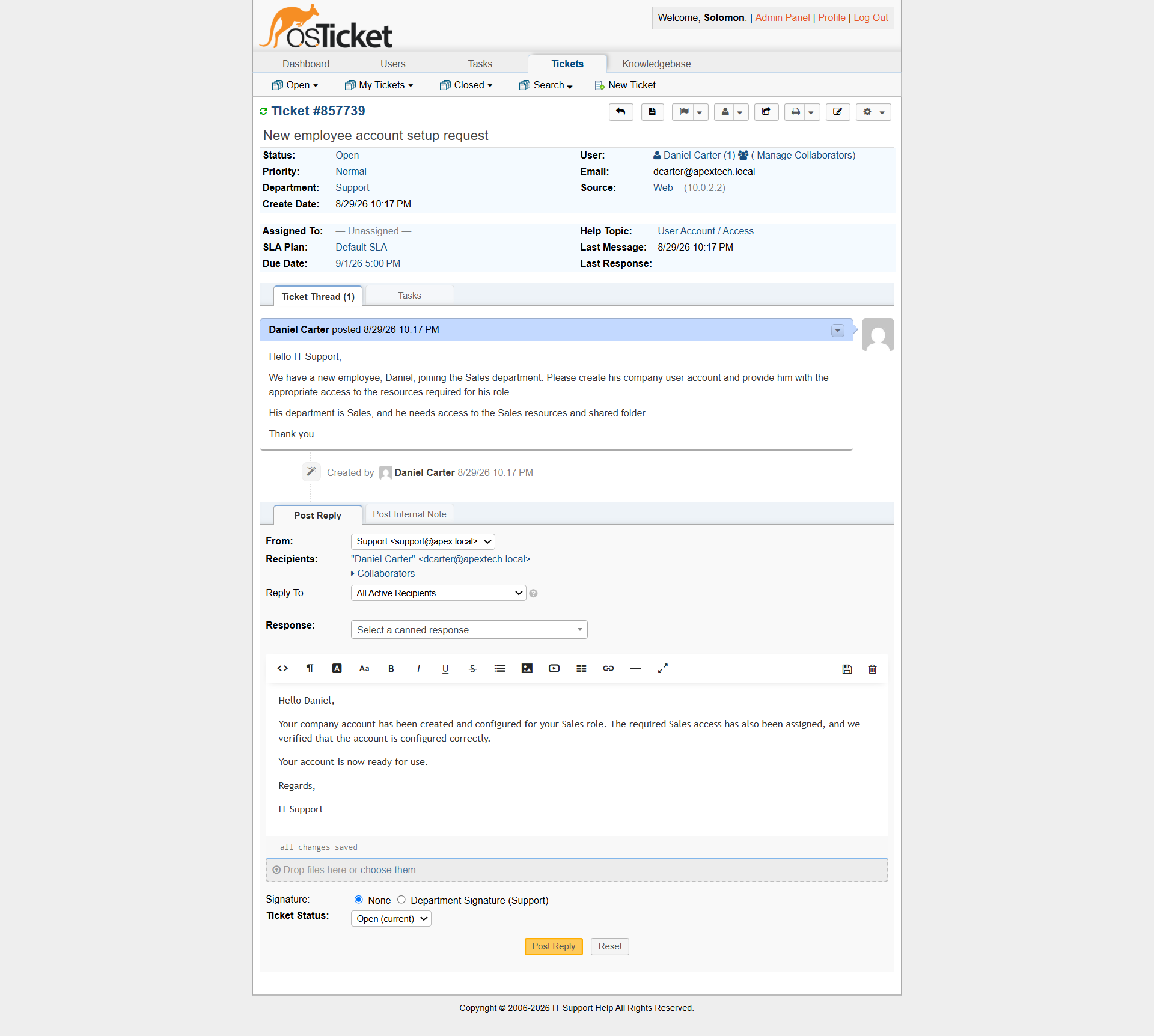Insert a video into the reply

pos(554,668)
